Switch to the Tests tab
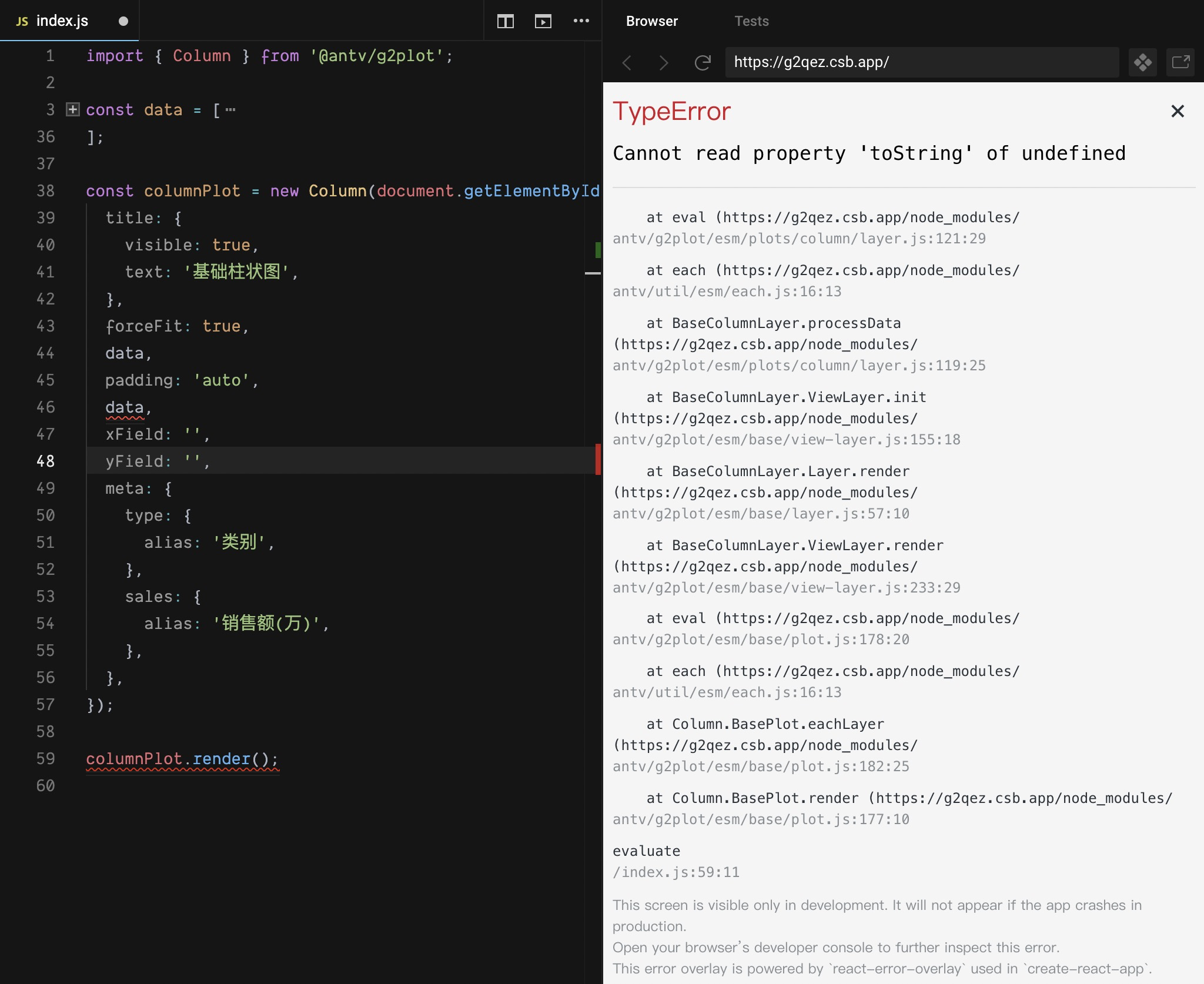 click(752, 21)
